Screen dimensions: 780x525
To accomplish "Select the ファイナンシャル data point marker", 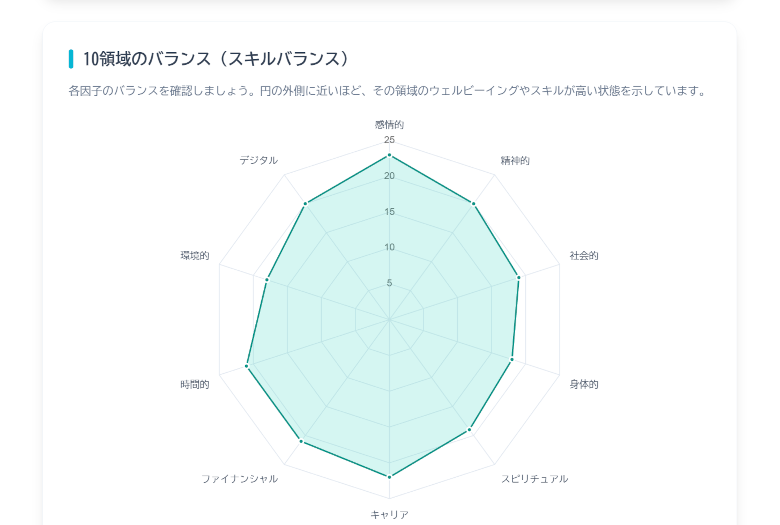I will point(301,441).
